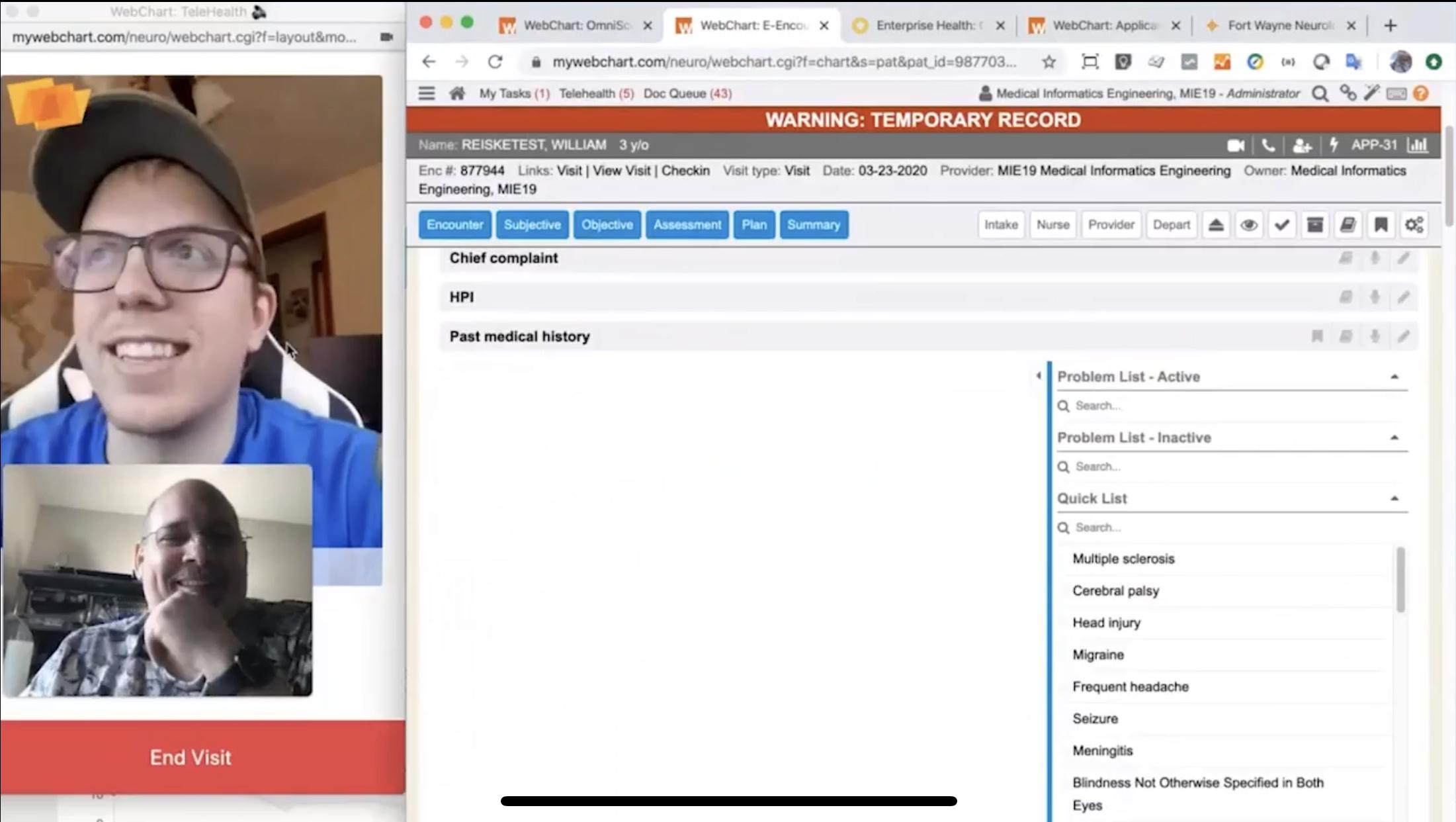The image size is (1456, 822).
Task: Click the pencil edit icon for Chief complaint
Action: [x=1403, y=258]
